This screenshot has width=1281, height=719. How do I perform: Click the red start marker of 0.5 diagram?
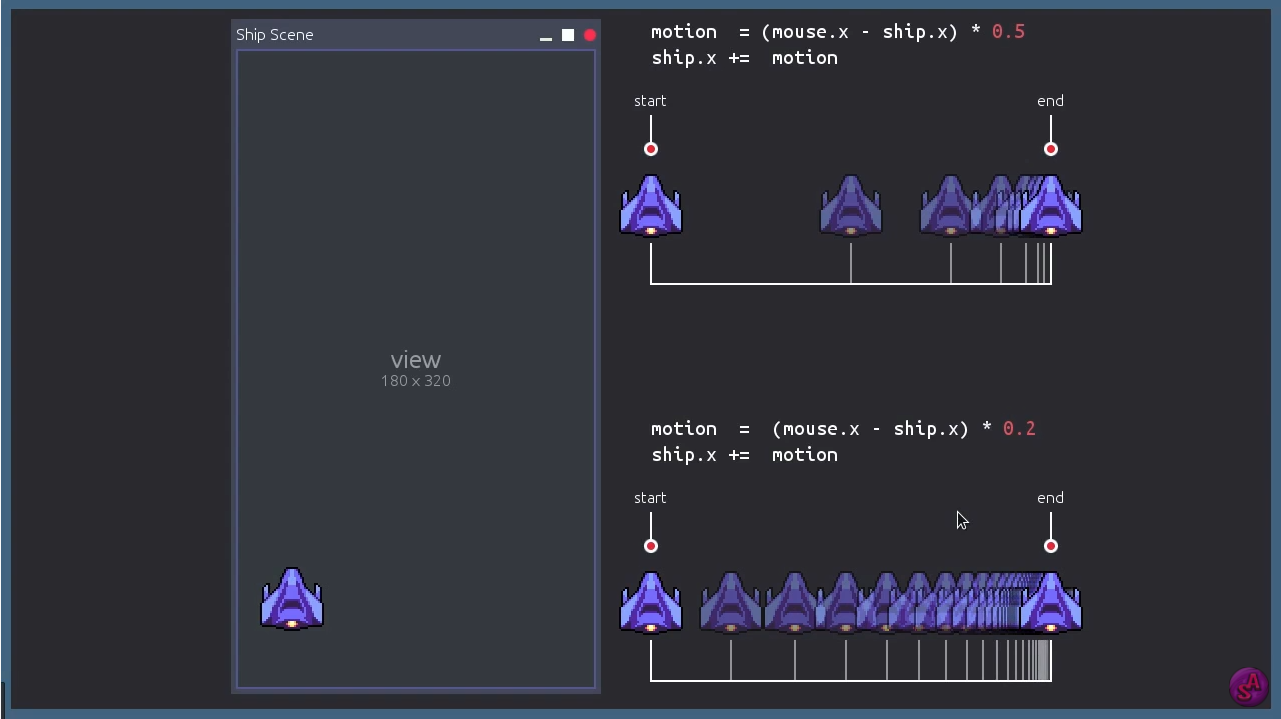coord(651,149)
